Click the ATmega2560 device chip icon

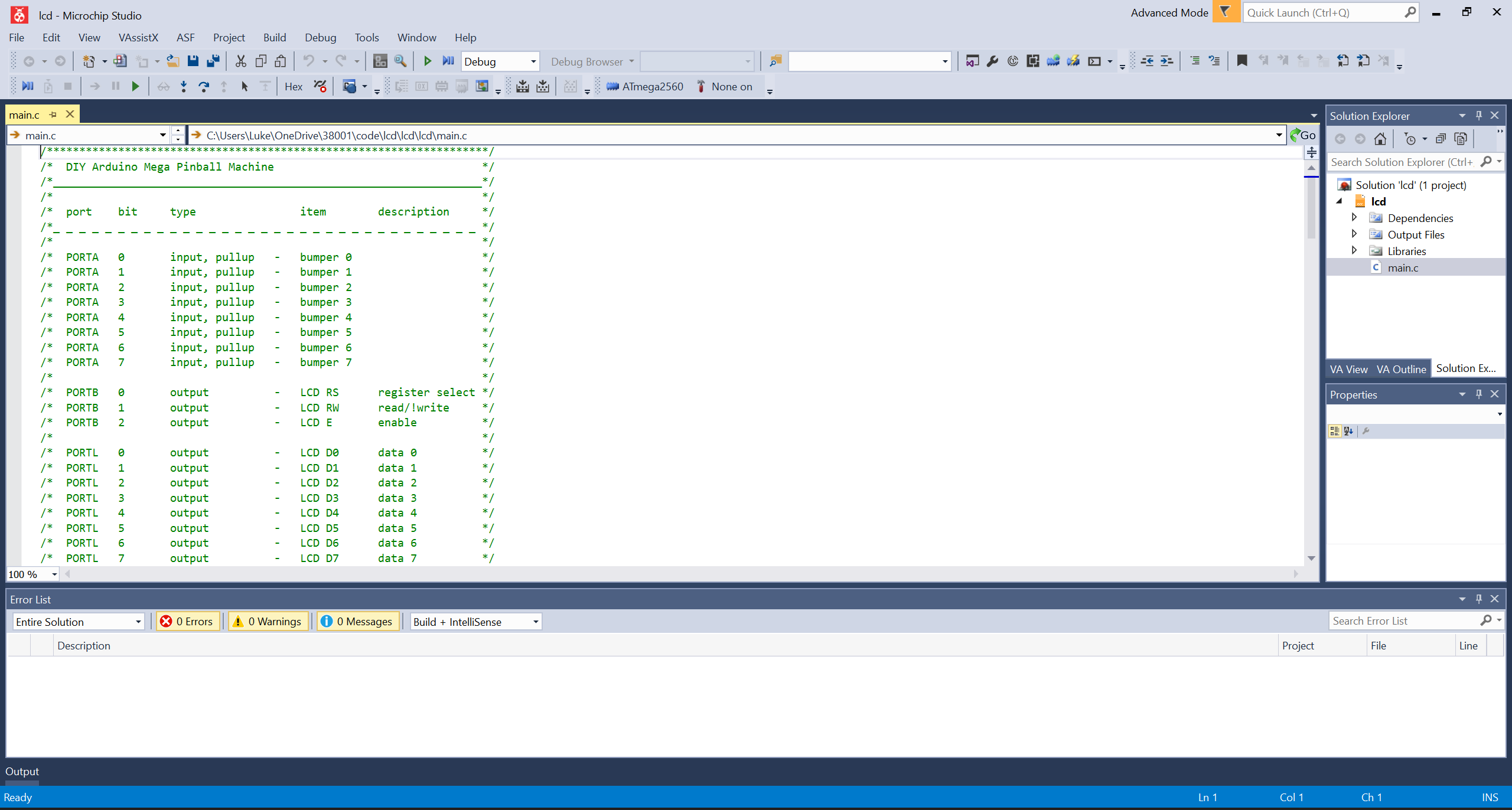[x=612, y=87]
